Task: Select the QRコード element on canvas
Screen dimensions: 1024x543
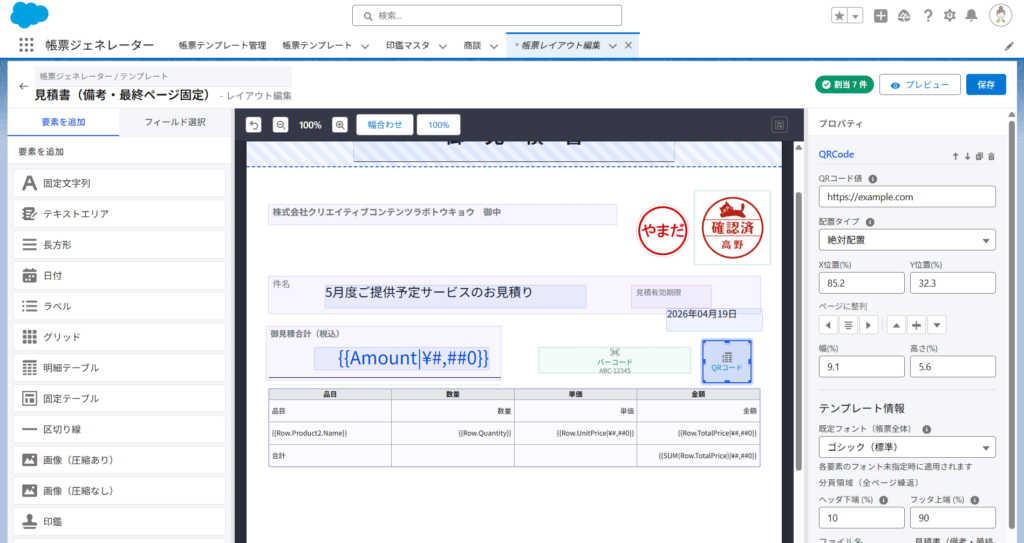Action: pos(726,361)
